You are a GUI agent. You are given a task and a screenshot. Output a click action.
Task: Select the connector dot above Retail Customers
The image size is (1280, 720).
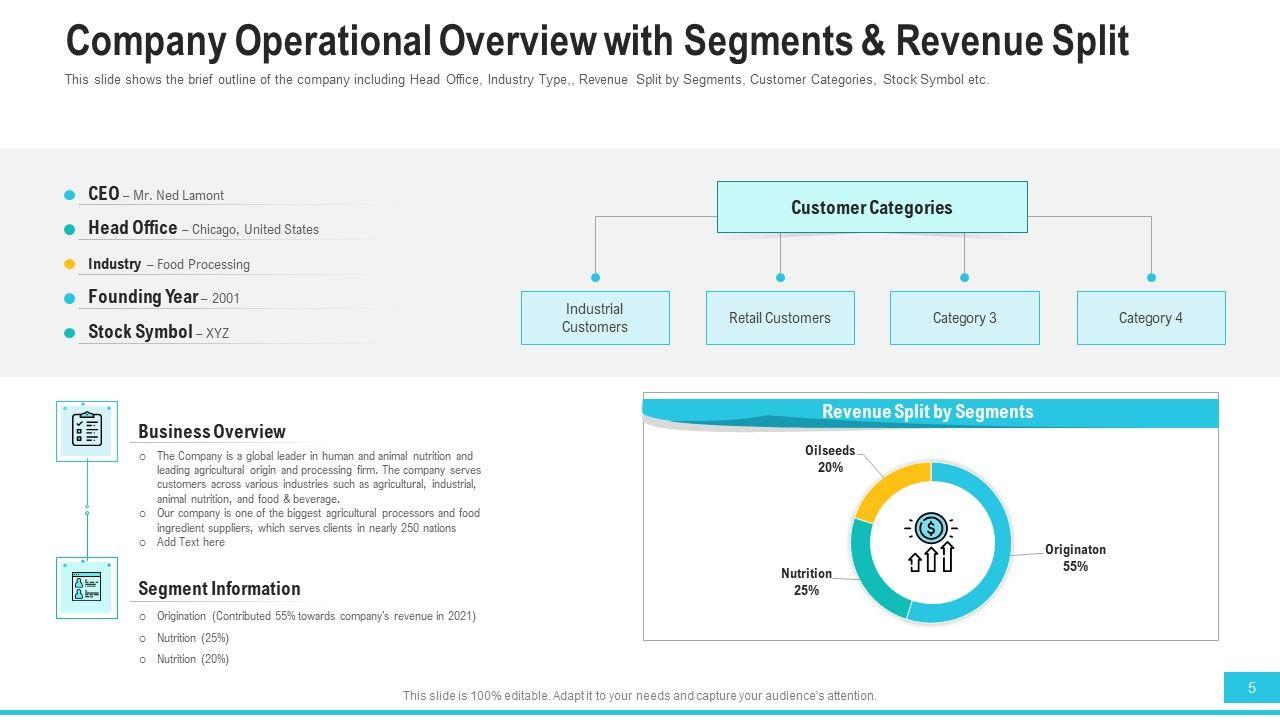[x=780, y=277]
